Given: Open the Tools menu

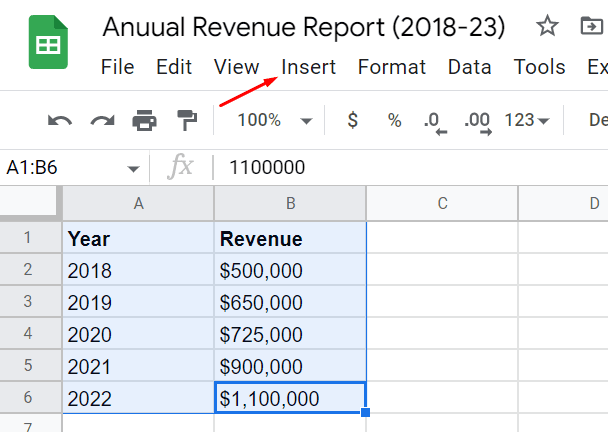Looking at the screenshot, I should 539,67.
